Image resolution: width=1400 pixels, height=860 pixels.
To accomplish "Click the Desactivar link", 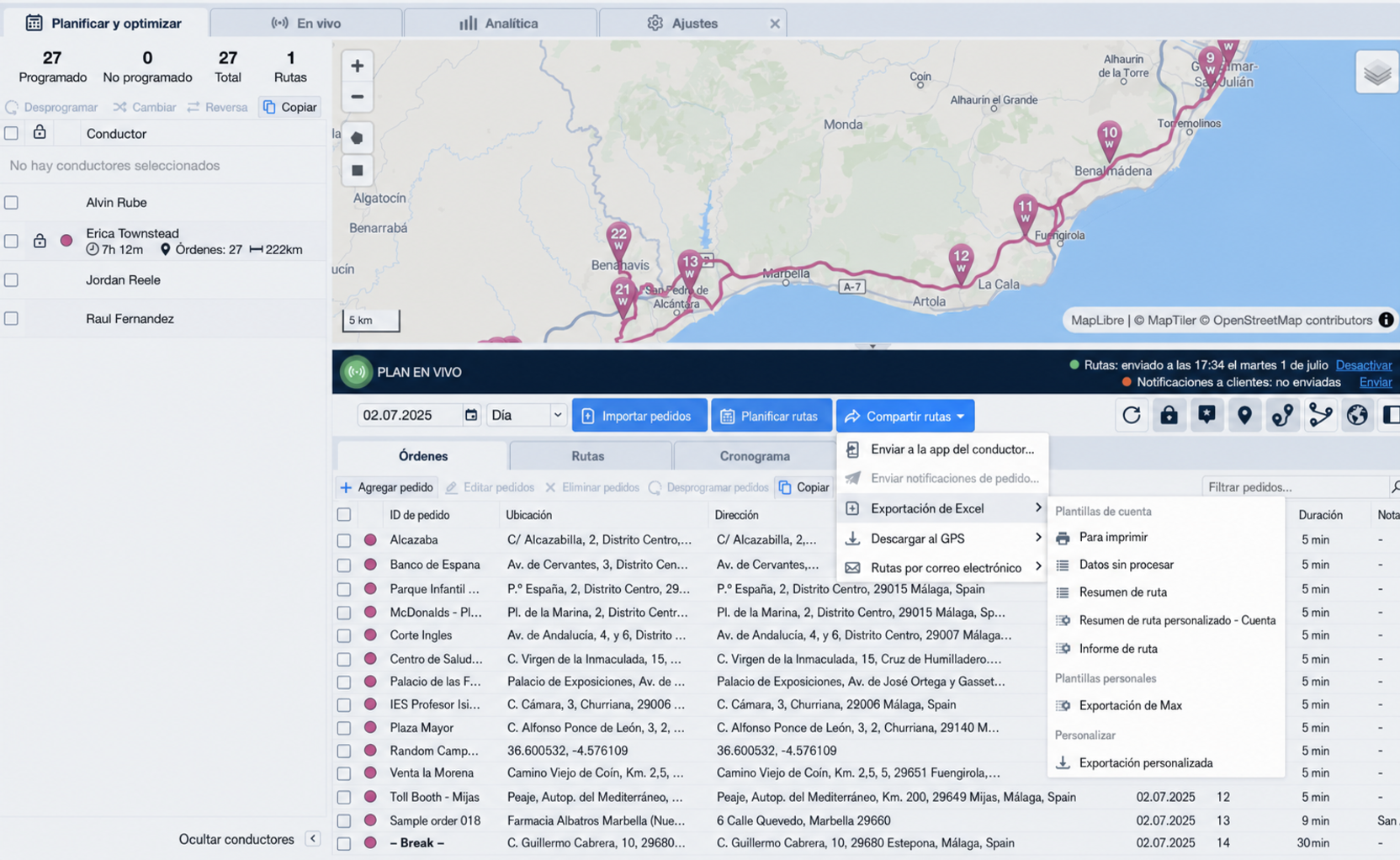I will click(1363, 365).
